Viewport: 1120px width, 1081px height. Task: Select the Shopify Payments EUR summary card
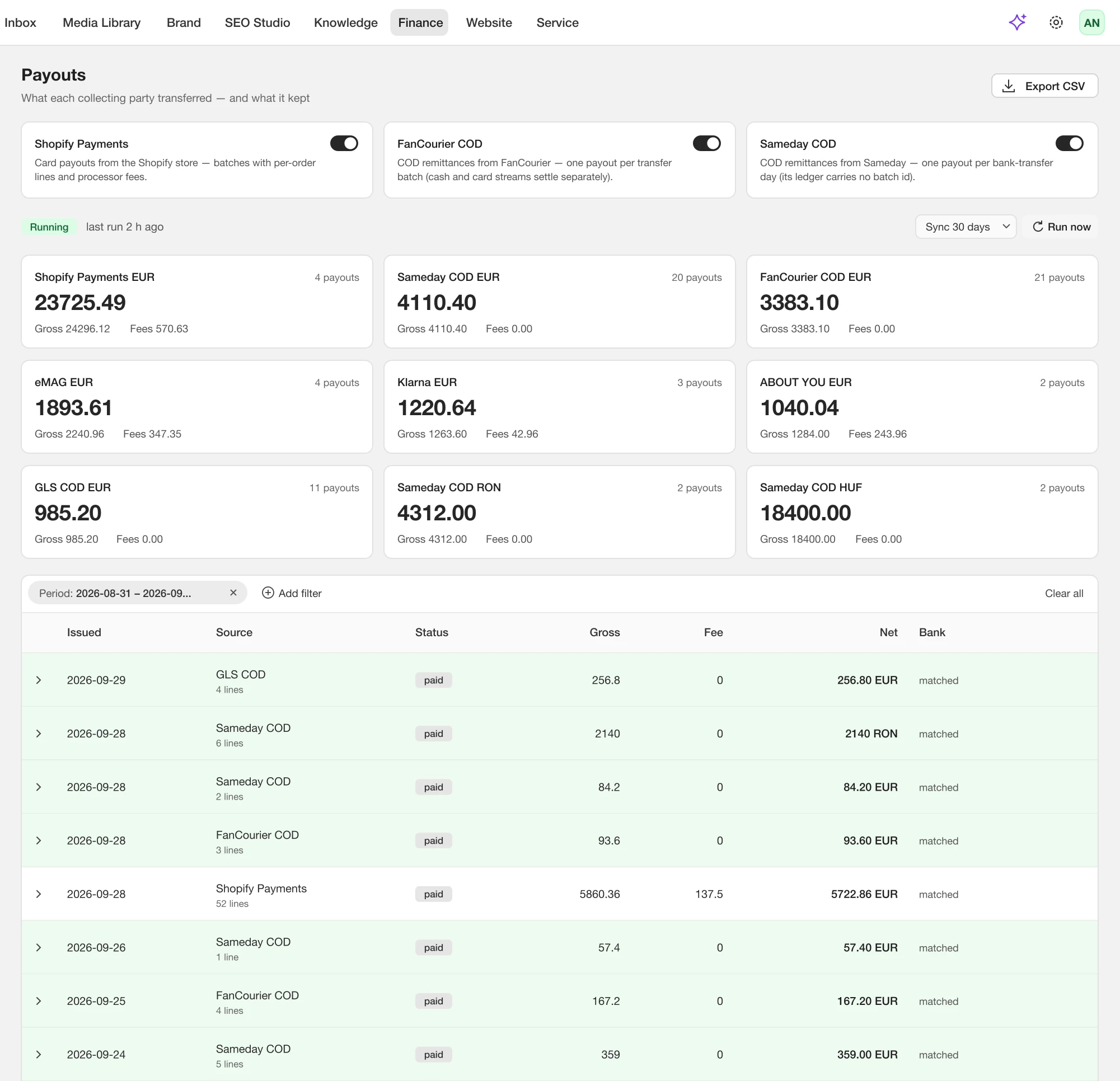[x=196, y=302]
